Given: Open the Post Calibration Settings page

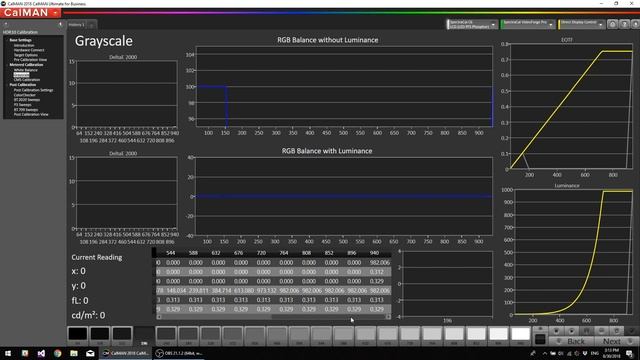Looking at the screenshot, I should point(33,90).
